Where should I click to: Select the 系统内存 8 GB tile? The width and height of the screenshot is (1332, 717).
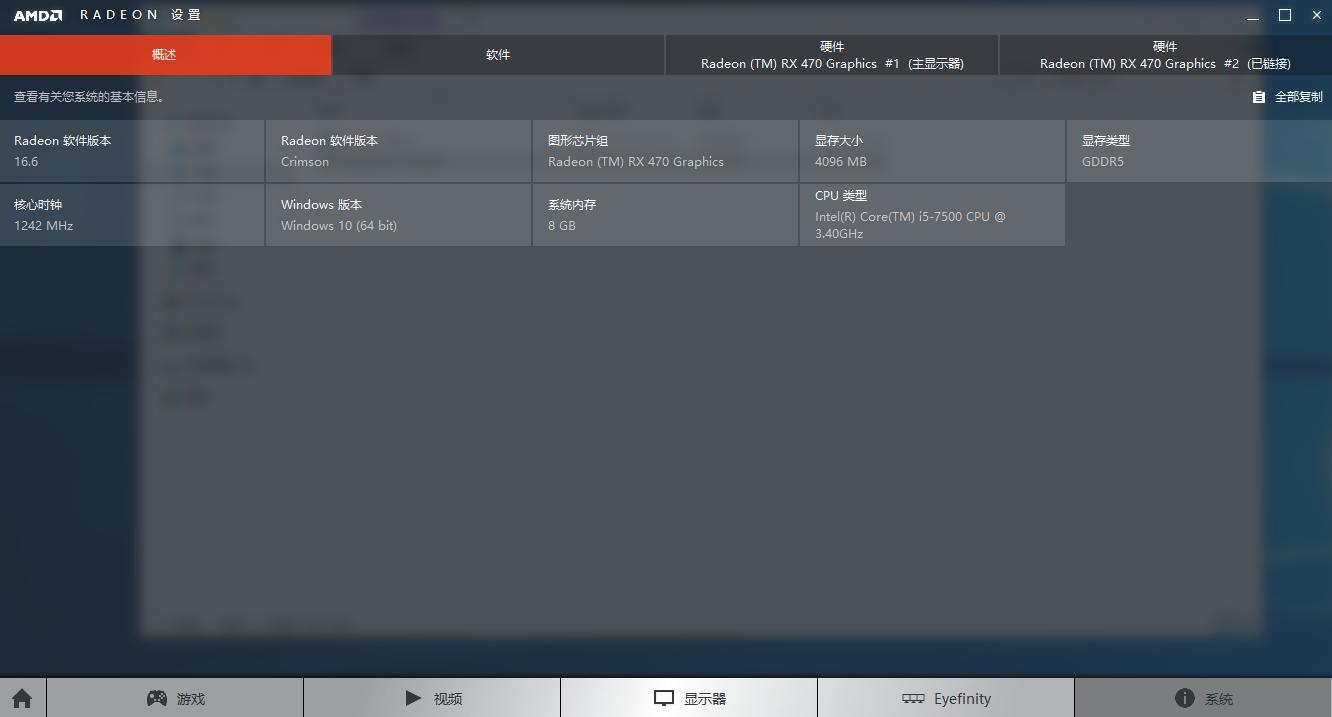665,215
